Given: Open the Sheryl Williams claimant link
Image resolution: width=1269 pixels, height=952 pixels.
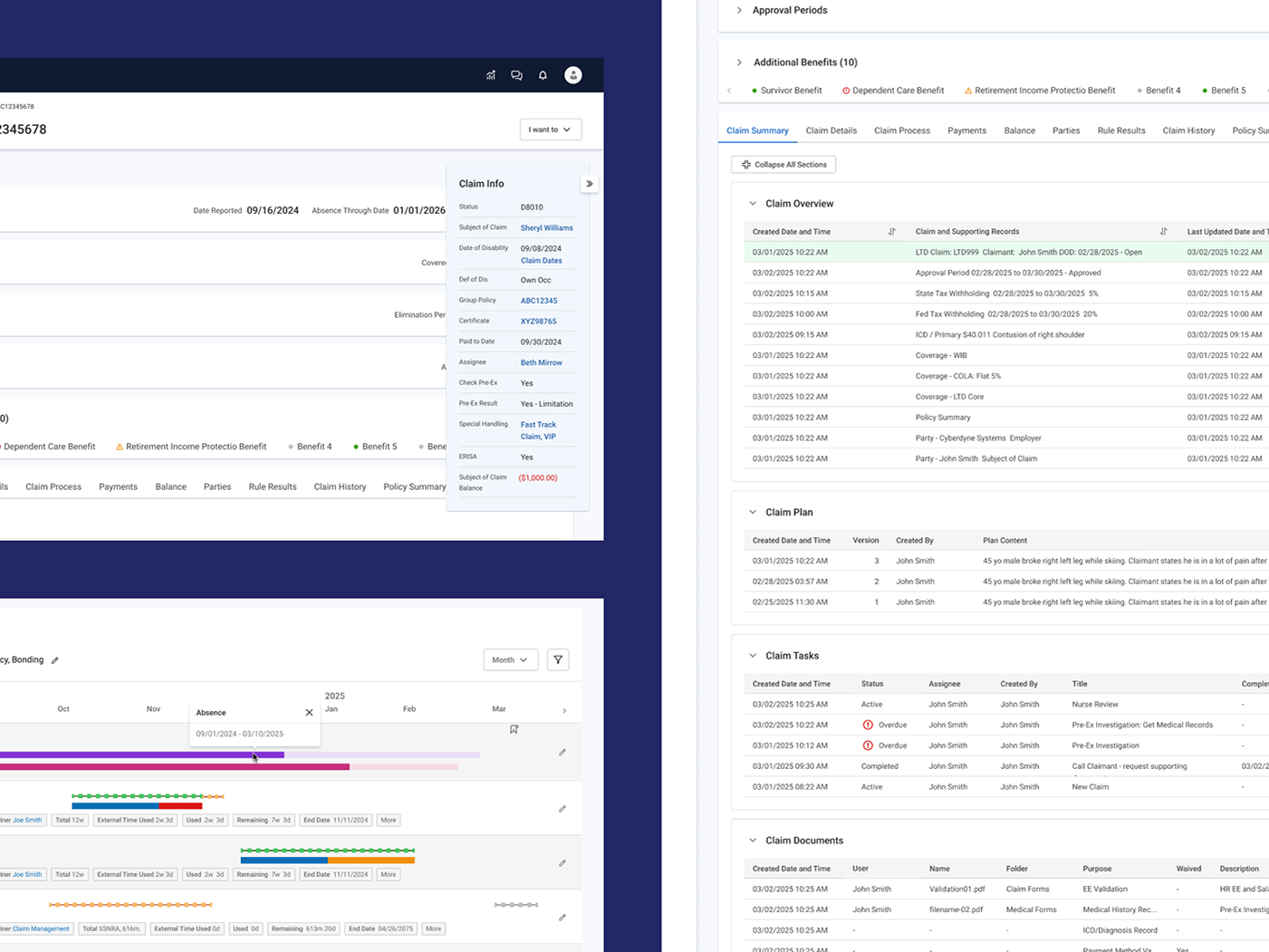Looking at the screenshot, I should pos(547,228).
